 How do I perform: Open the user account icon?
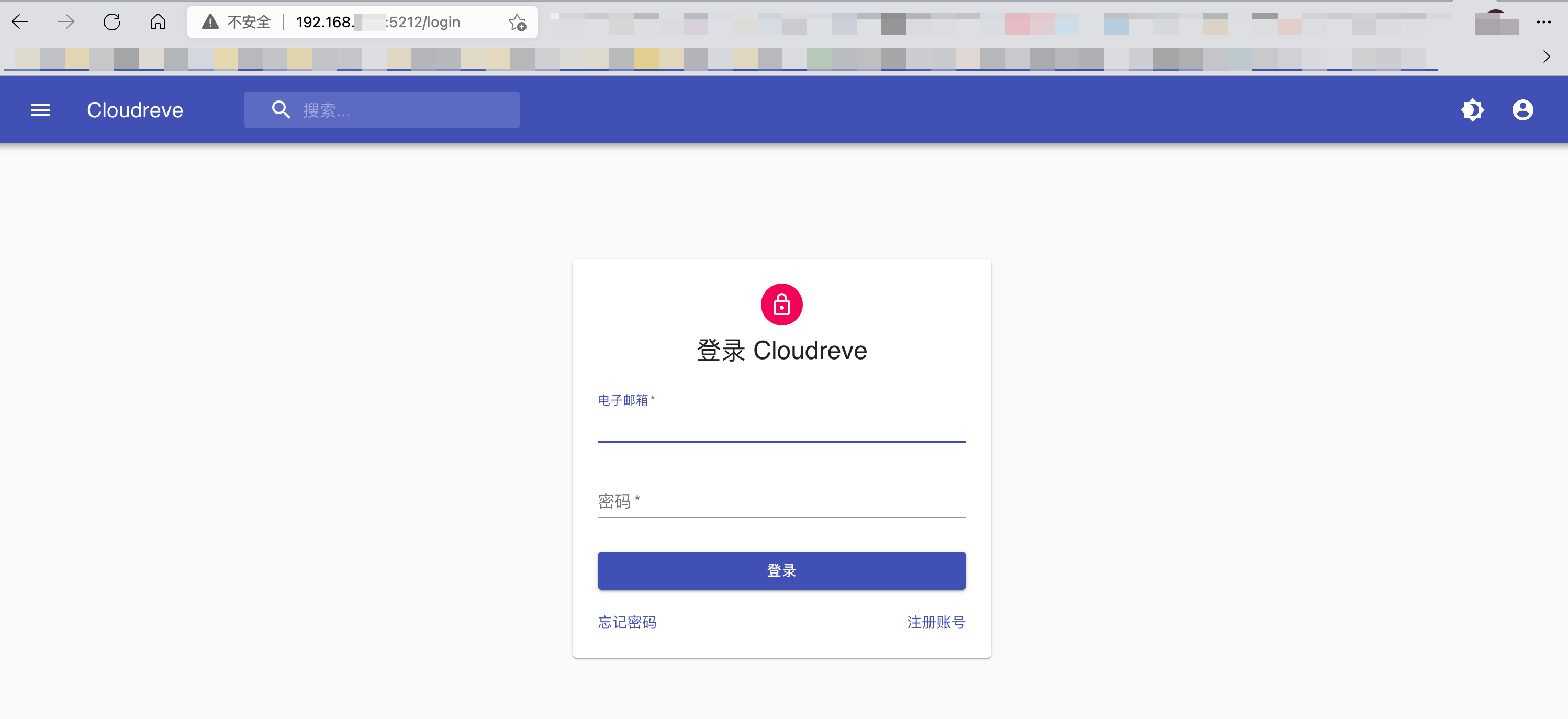coord(1522,110)
